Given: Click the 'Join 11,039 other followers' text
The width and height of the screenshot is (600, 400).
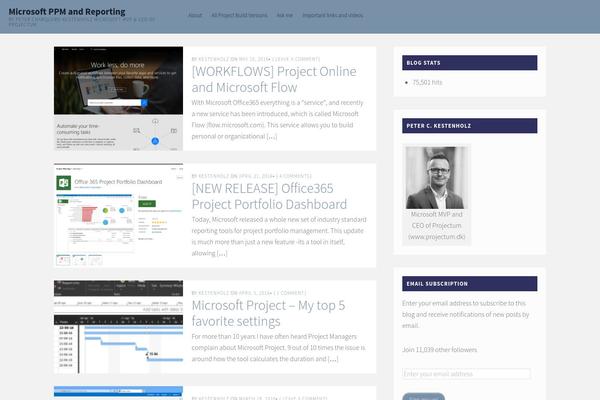Looking at the screenshot, I should click(439, 349).
